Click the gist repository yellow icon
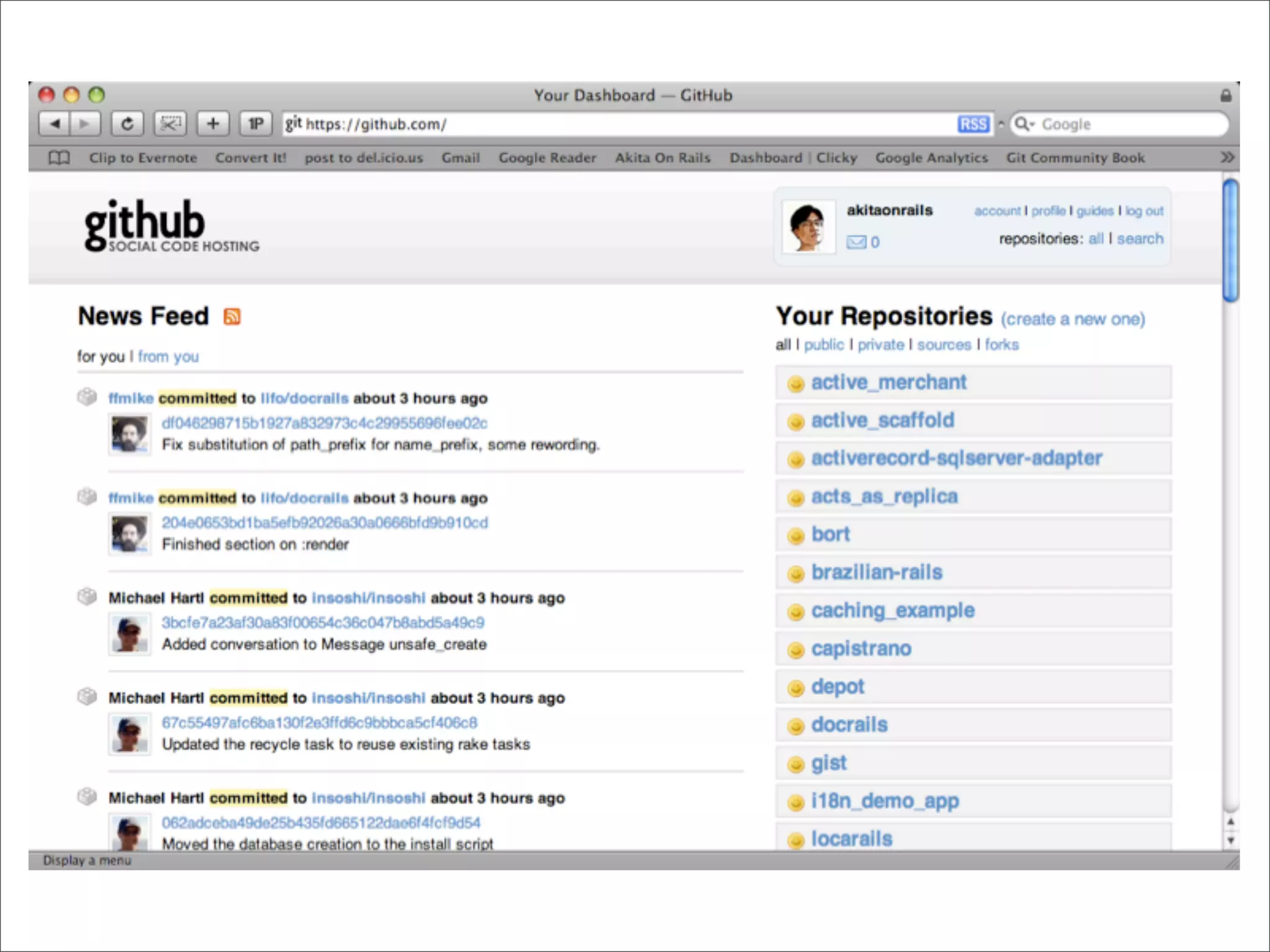1270x952 pixels. tap(796, 764)
